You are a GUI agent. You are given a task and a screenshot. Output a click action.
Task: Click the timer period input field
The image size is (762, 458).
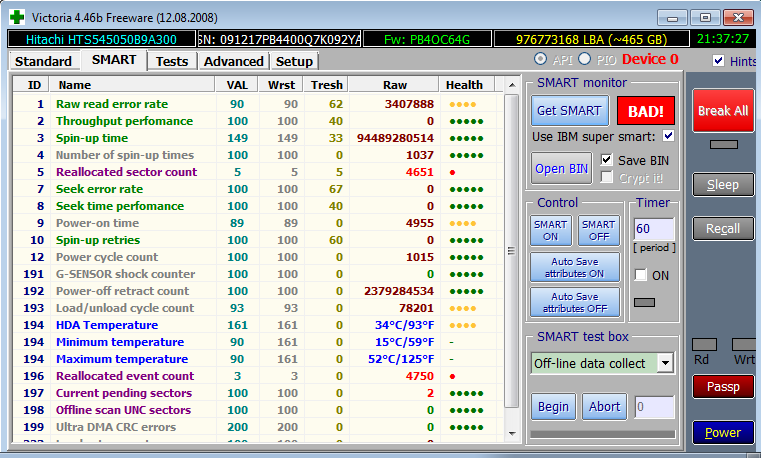click(653, 230)
